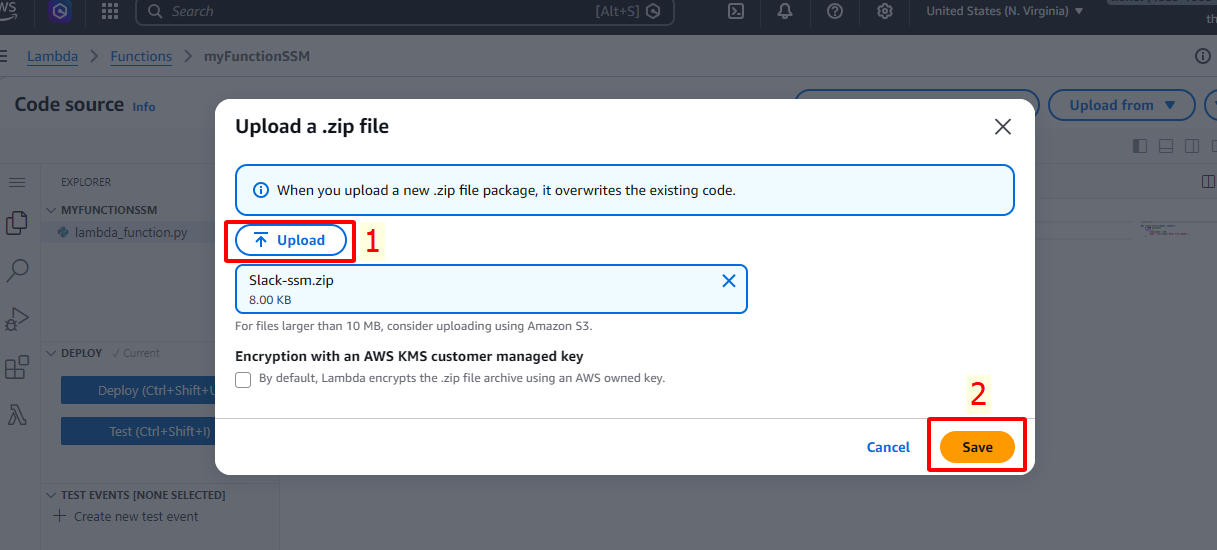Collapse the MYFUNCTIONSSM explorer section
The height and width of the screenshot is (550, 1217).
52,210
